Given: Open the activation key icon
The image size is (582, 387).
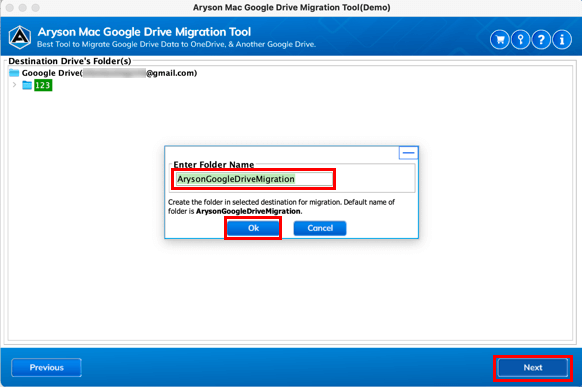Looking at the screenshot, I should [520, 39].
